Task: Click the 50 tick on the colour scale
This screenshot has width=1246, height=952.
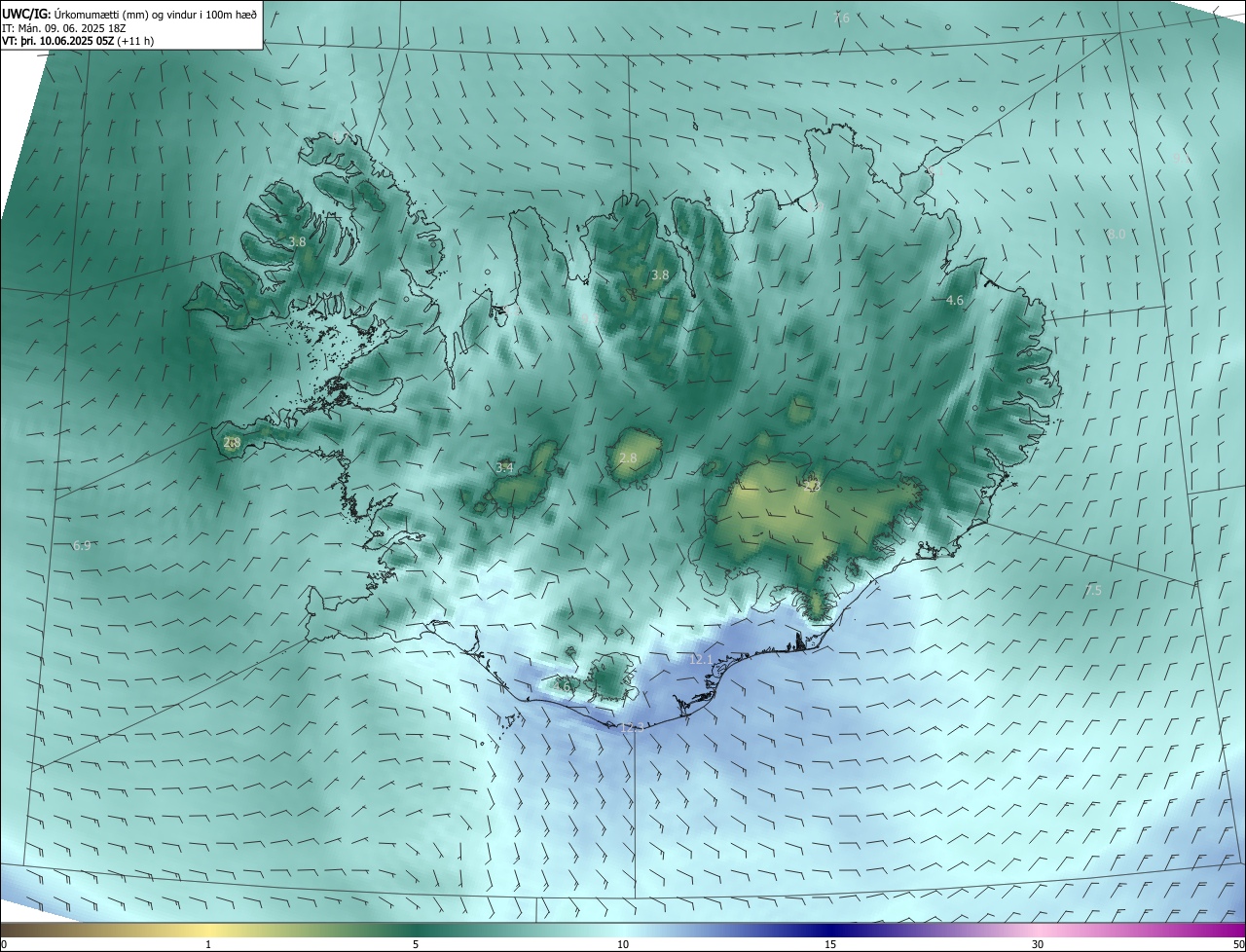Action: click(1238, 944)
